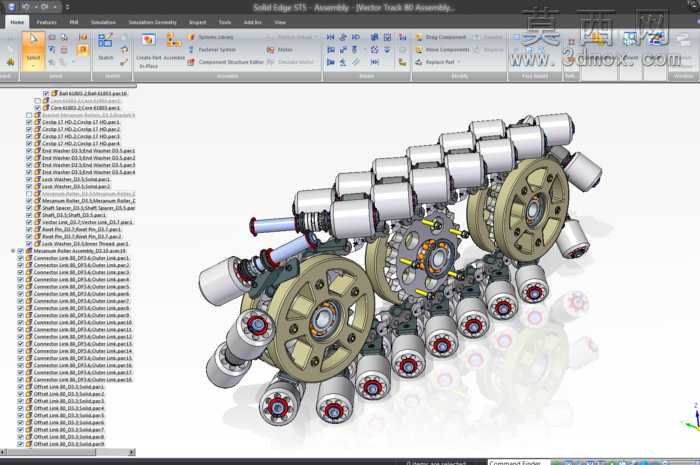Uncheck the Core 61803 par:1 checkbox
The width and height of the screenshot is (700, 465).
(38, 108)
